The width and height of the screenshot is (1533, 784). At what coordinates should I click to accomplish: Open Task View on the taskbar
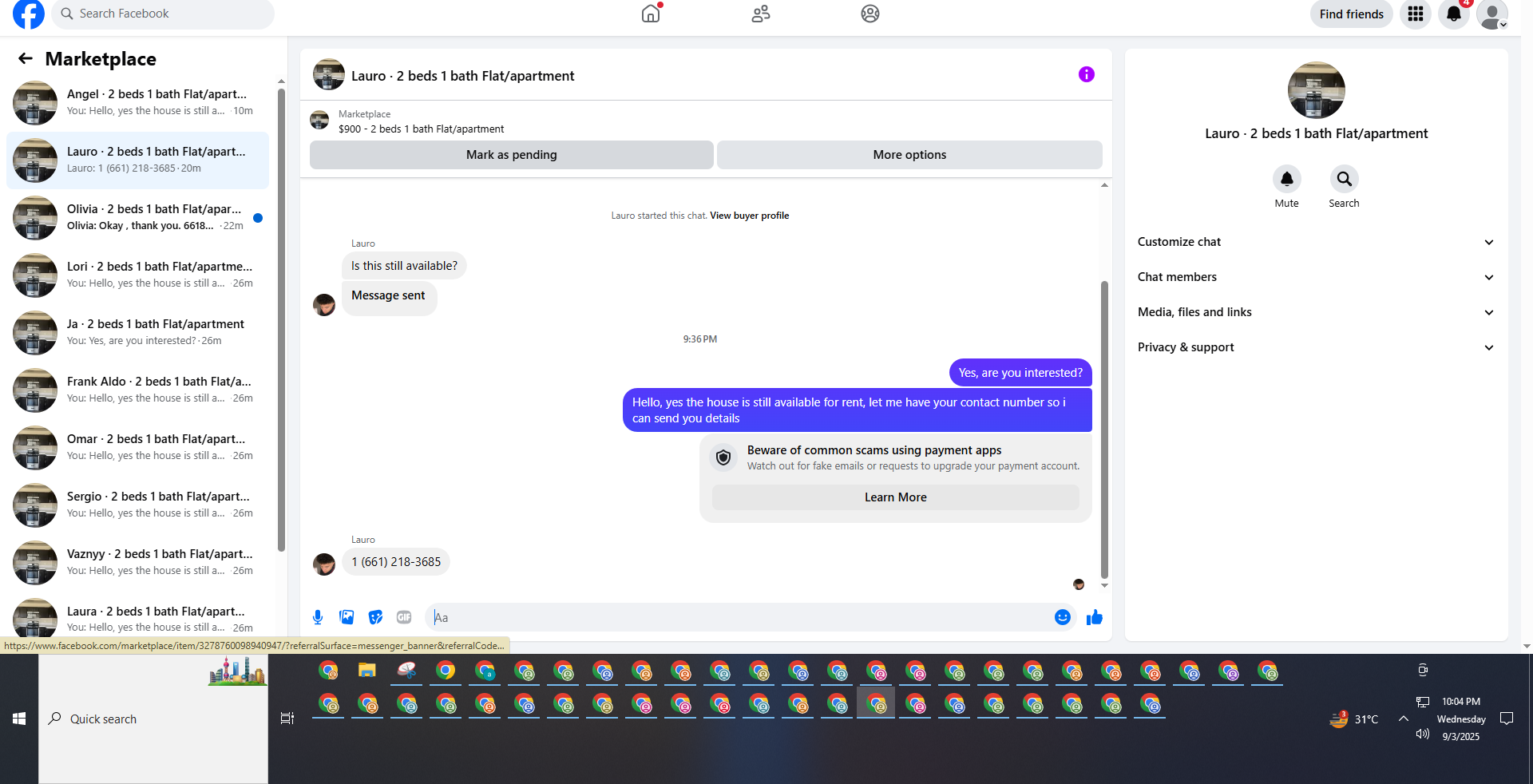pos(287,719)
